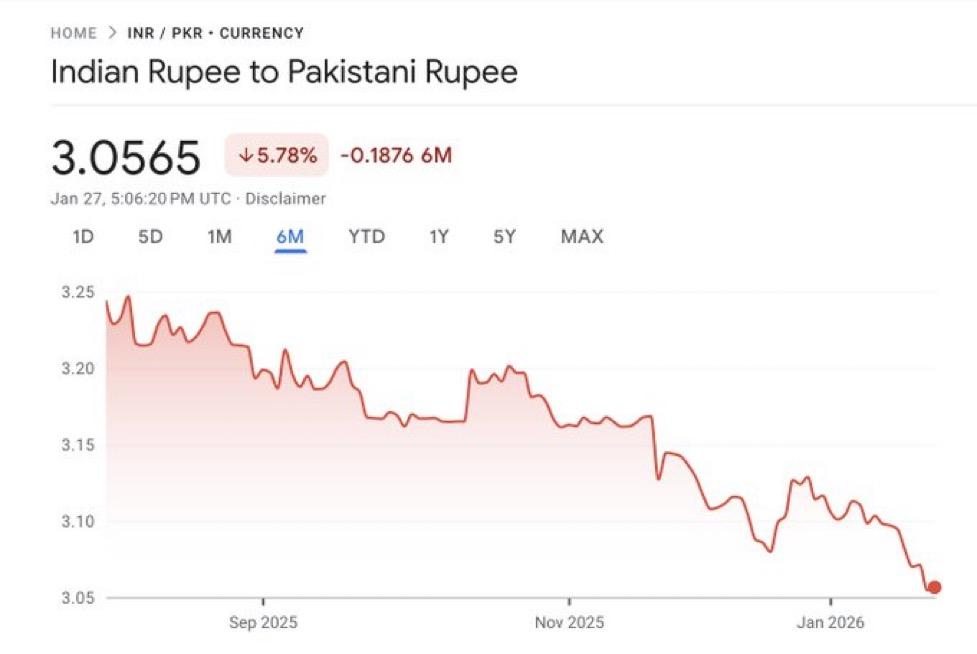Select the 5Y range tab
Screen dimensions: 977x654
[x=504, y=237]
